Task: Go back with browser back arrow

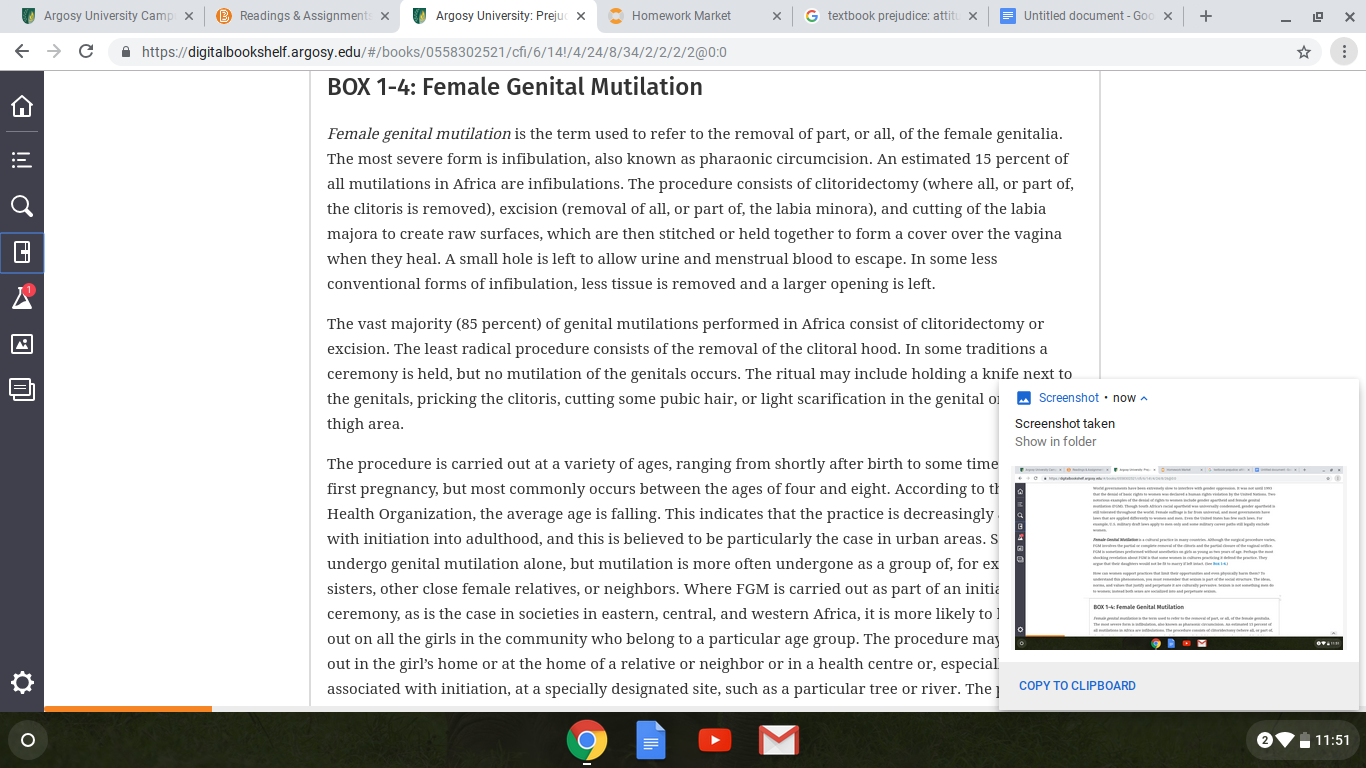Action: tap(22, 52)
